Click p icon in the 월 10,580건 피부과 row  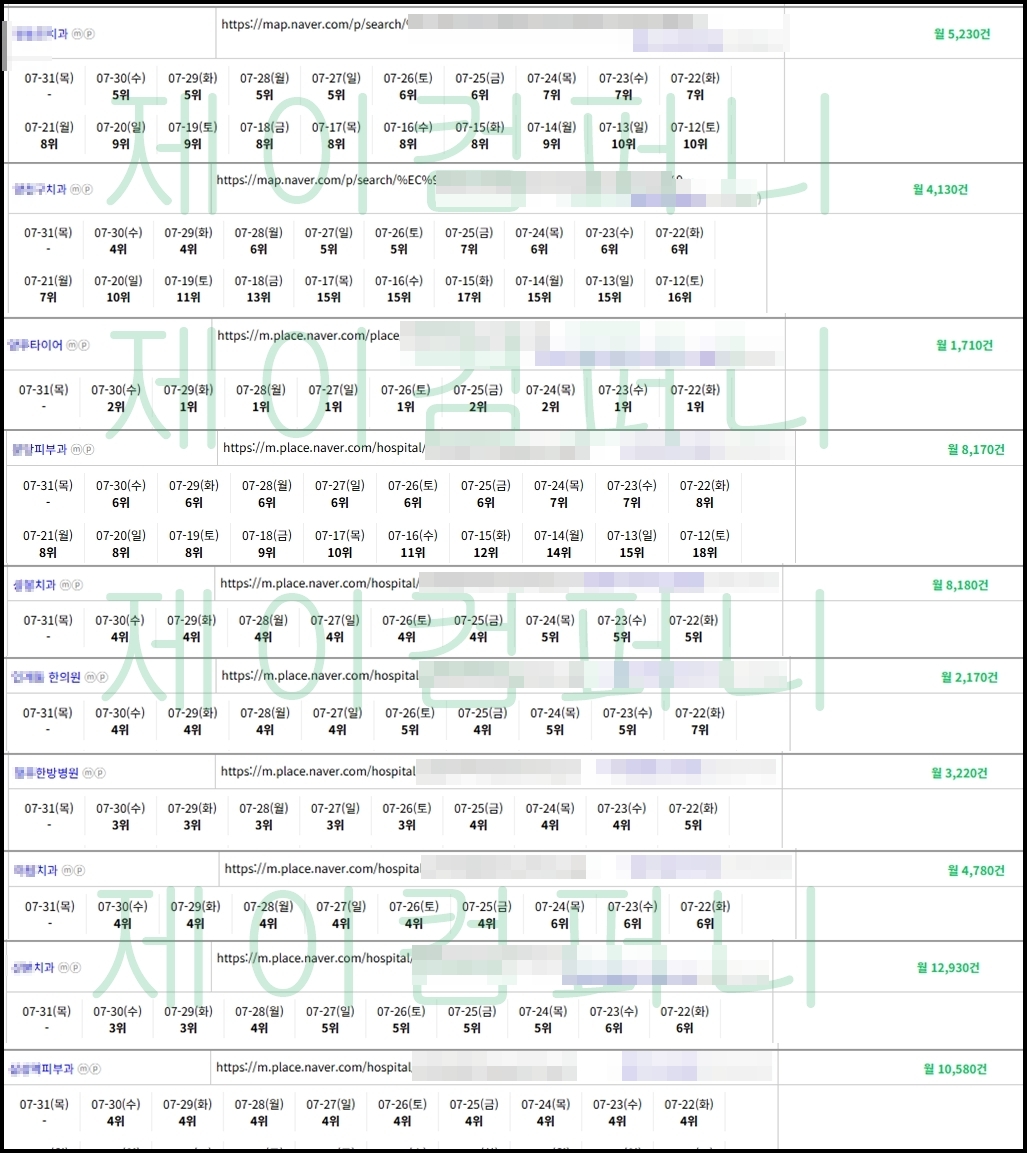coord(95,1069)
